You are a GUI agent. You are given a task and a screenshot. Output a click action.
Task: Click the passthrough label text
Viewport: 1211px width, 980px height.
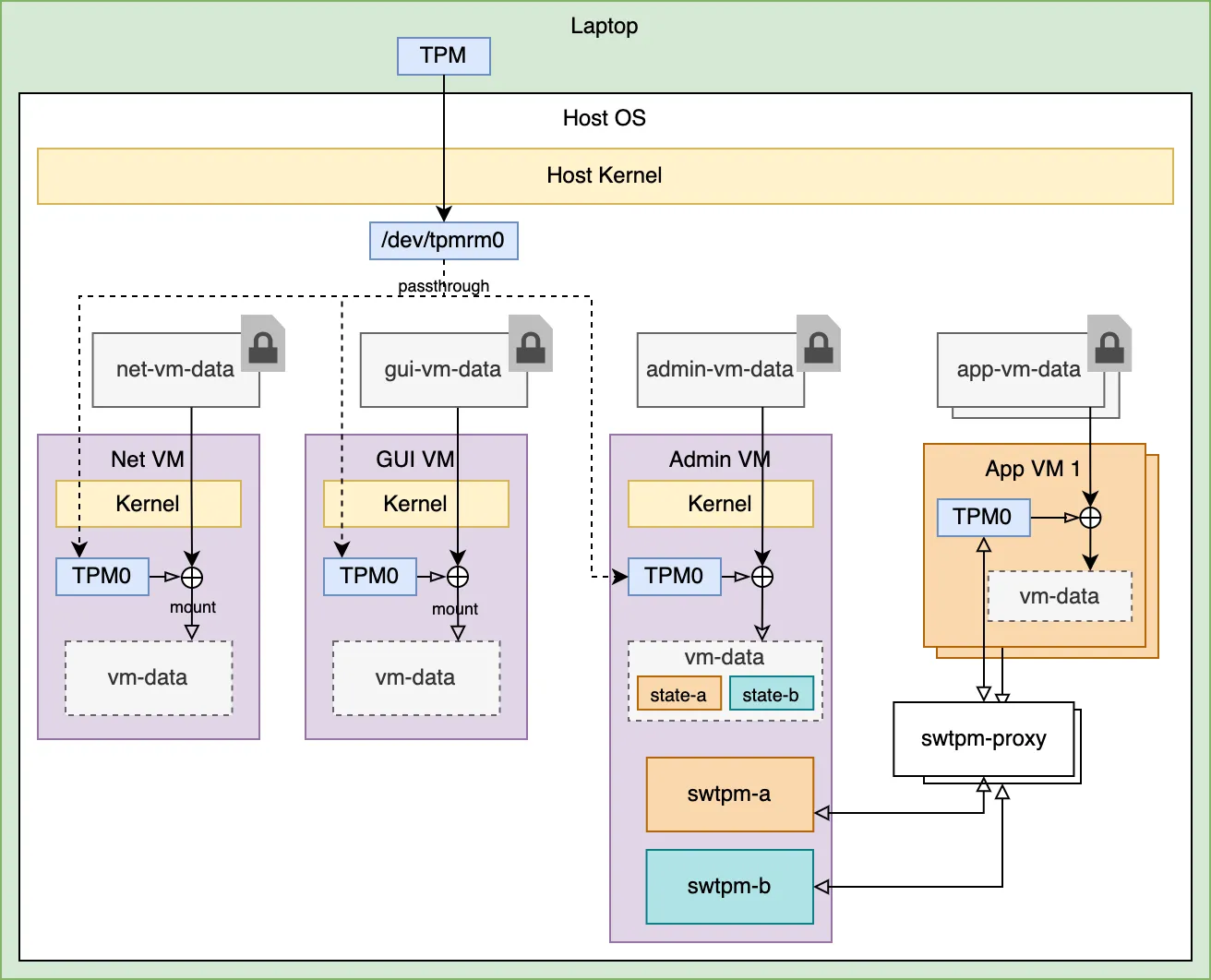tap(443, 286)
